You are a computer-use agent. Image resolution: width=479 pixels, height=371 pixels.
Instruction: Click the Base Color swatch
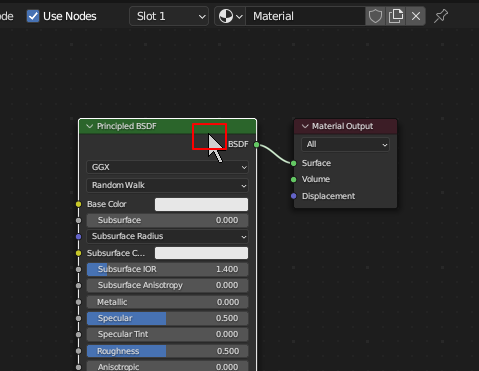click(x=201, y=204)
